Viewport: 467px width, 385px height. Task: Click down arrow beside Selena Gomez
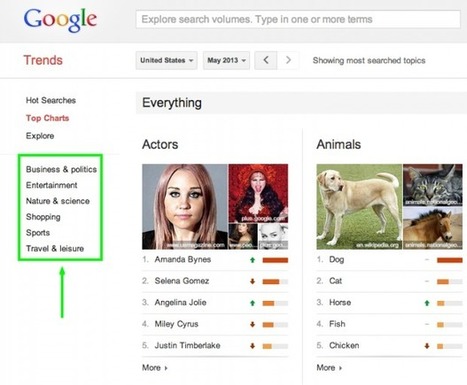pyautogui.click(x=252, y=282)
